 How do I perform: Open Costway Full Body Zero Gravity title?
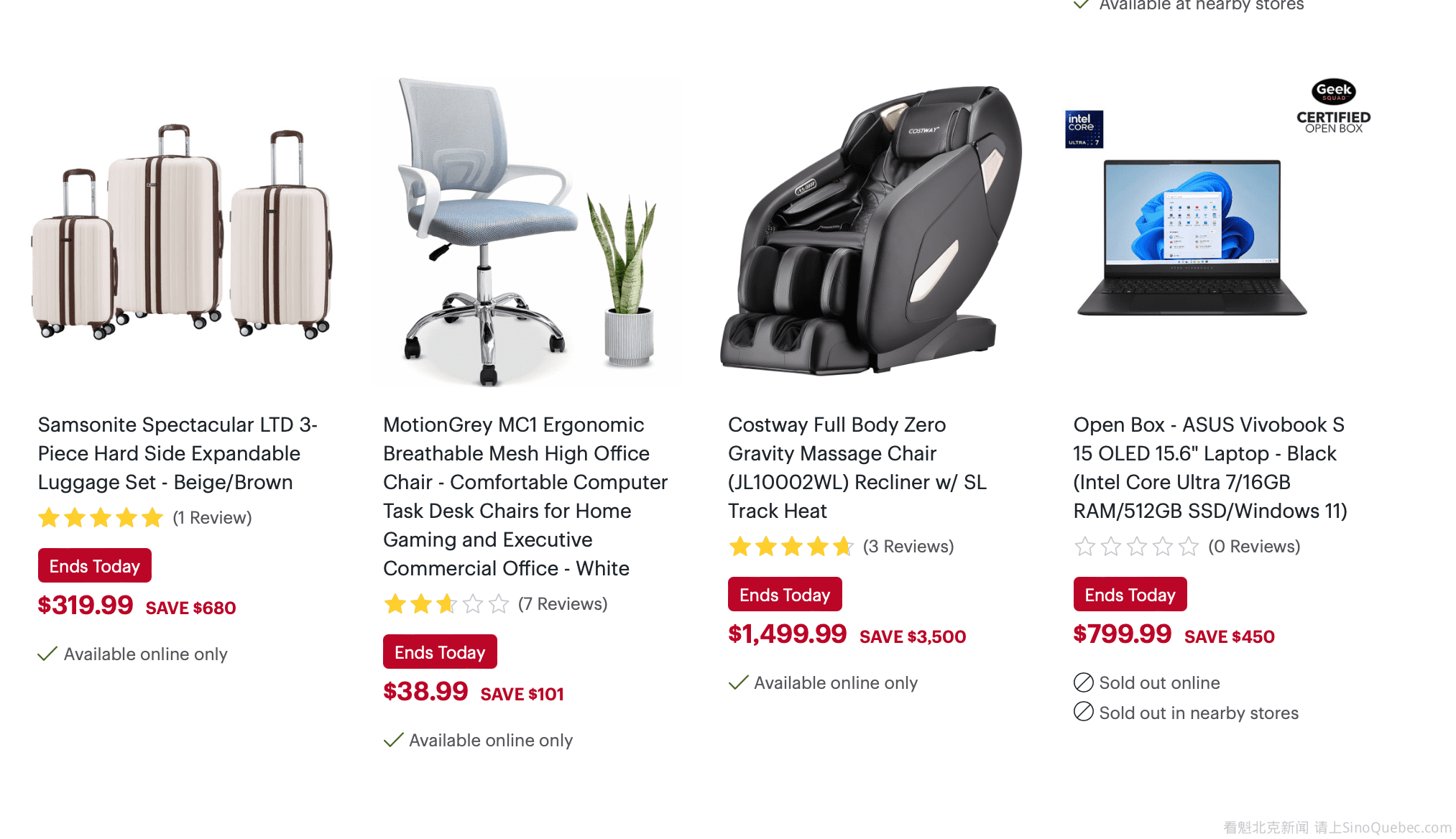click(x=857, y=468)
